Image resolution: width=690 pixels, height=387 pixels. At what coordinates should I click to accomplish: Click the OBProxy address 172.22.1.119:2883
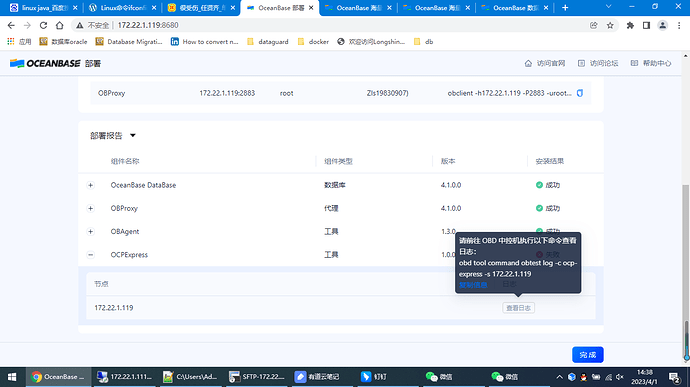227,93
